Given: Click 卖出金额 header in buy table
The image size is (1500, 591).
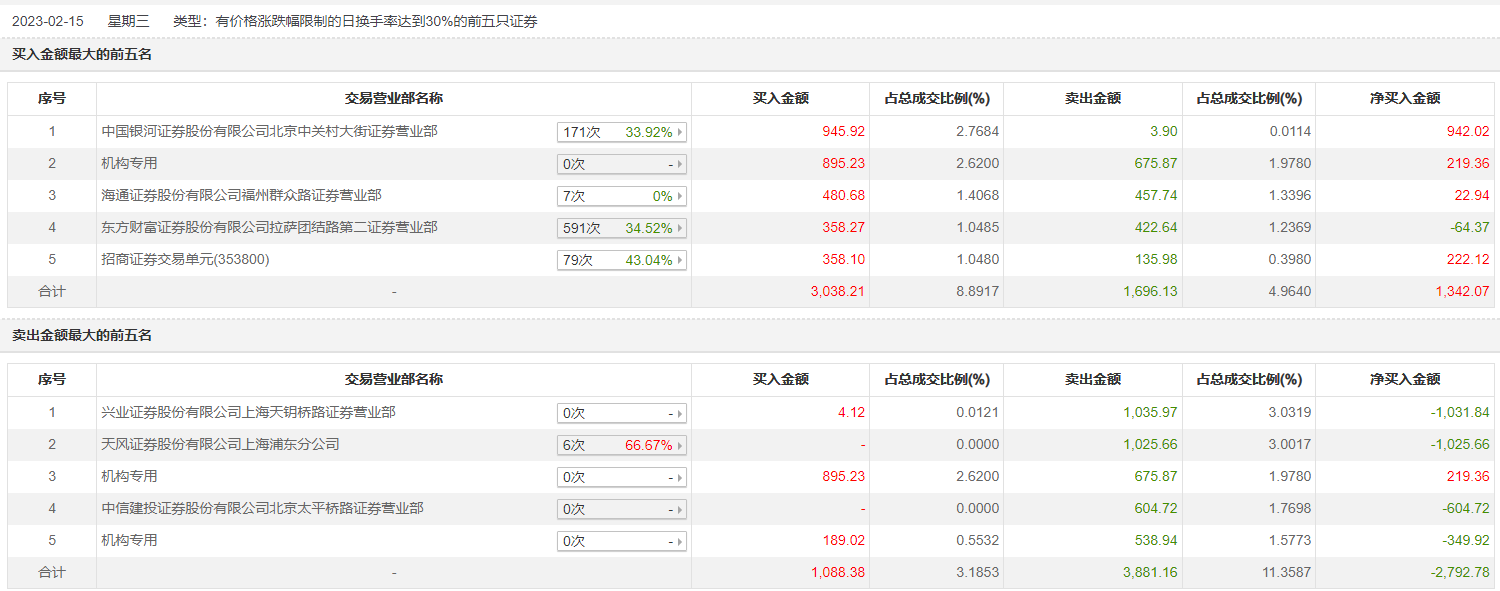Looking at the screenshot, I should pos(1093,99).
